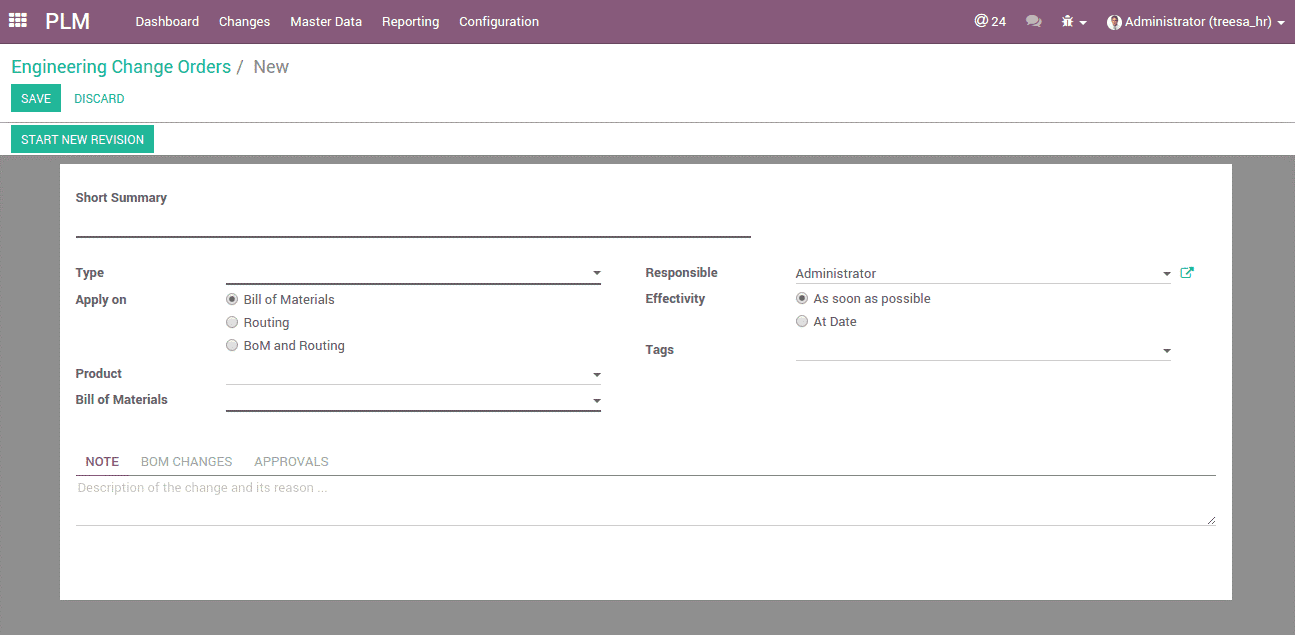Expand the Type dropdown
Image resolution: width=1295 pixels, height=635 pixels.
[x=596, y=273]
